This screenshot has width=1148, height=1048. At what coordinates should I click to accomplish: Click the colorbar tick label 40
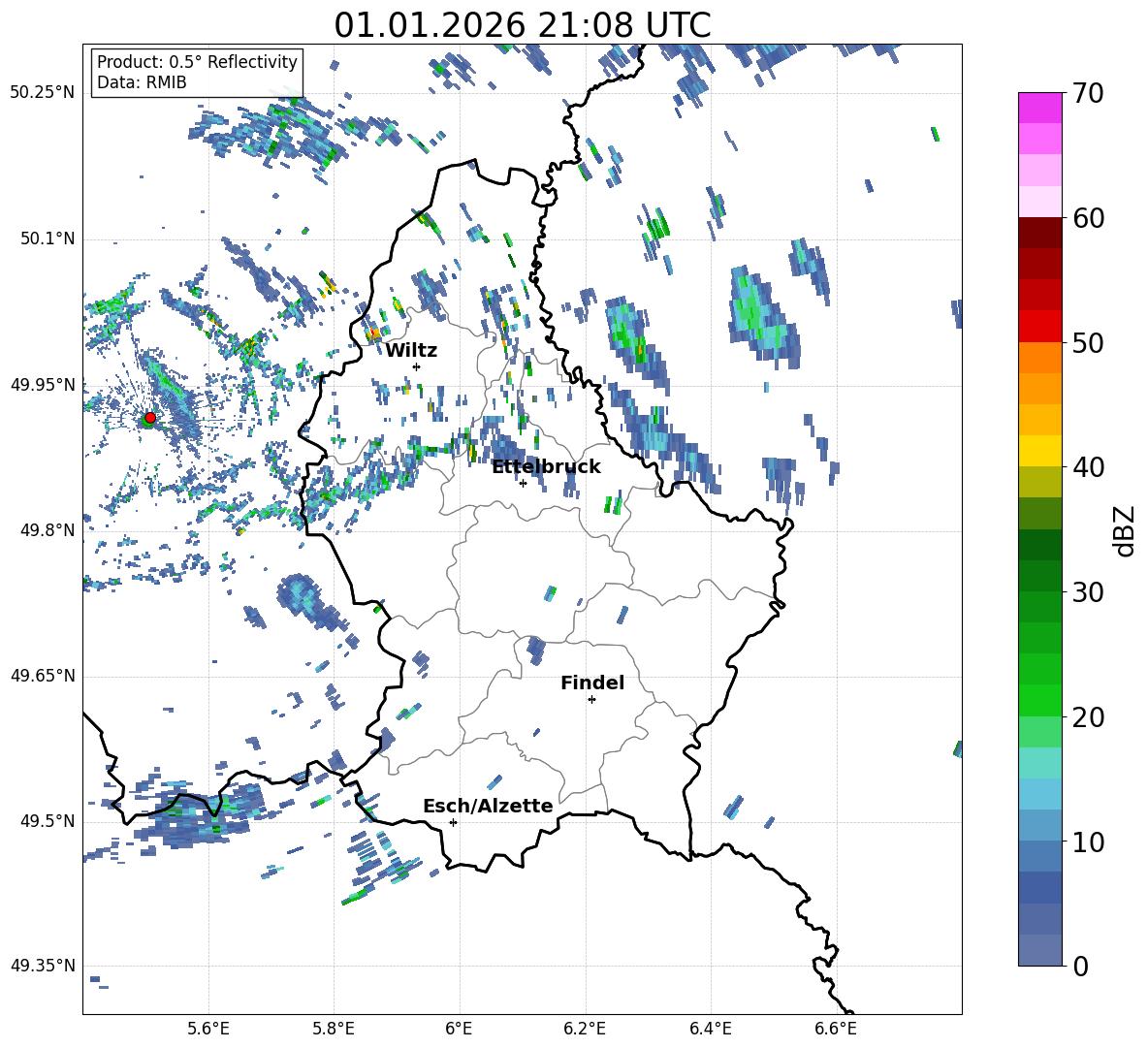coord(1087,467)
